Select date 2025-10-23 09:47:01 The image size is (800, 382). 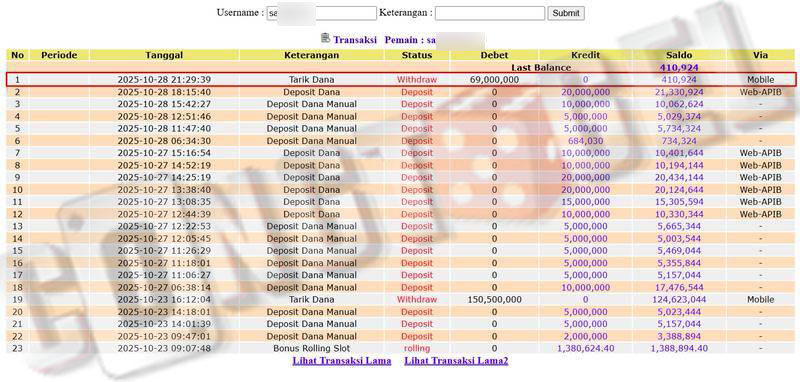tap(164, 336)
